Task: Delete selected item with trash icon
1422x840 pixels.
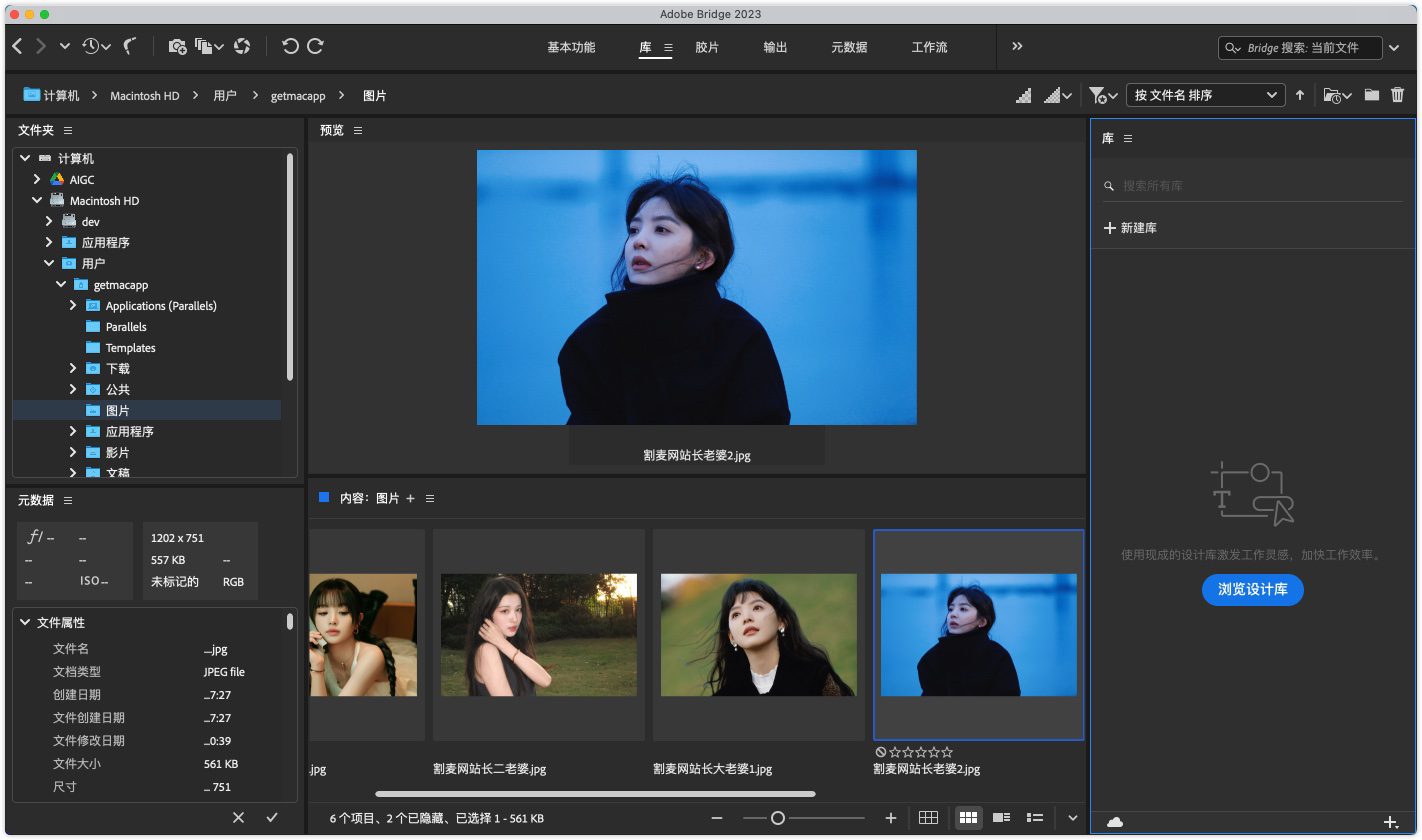Action: (1397, 95)
